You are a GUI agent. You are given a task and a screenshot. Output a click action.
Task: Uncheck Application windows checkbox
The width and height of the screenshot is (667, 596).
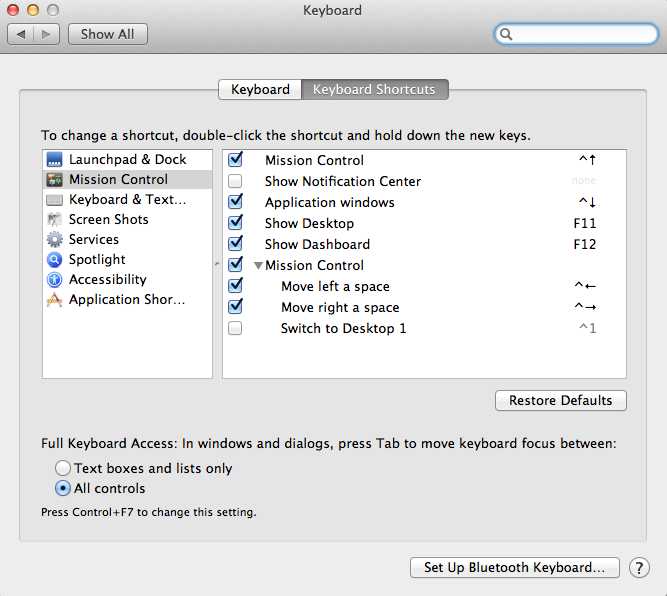click(235, 202)
